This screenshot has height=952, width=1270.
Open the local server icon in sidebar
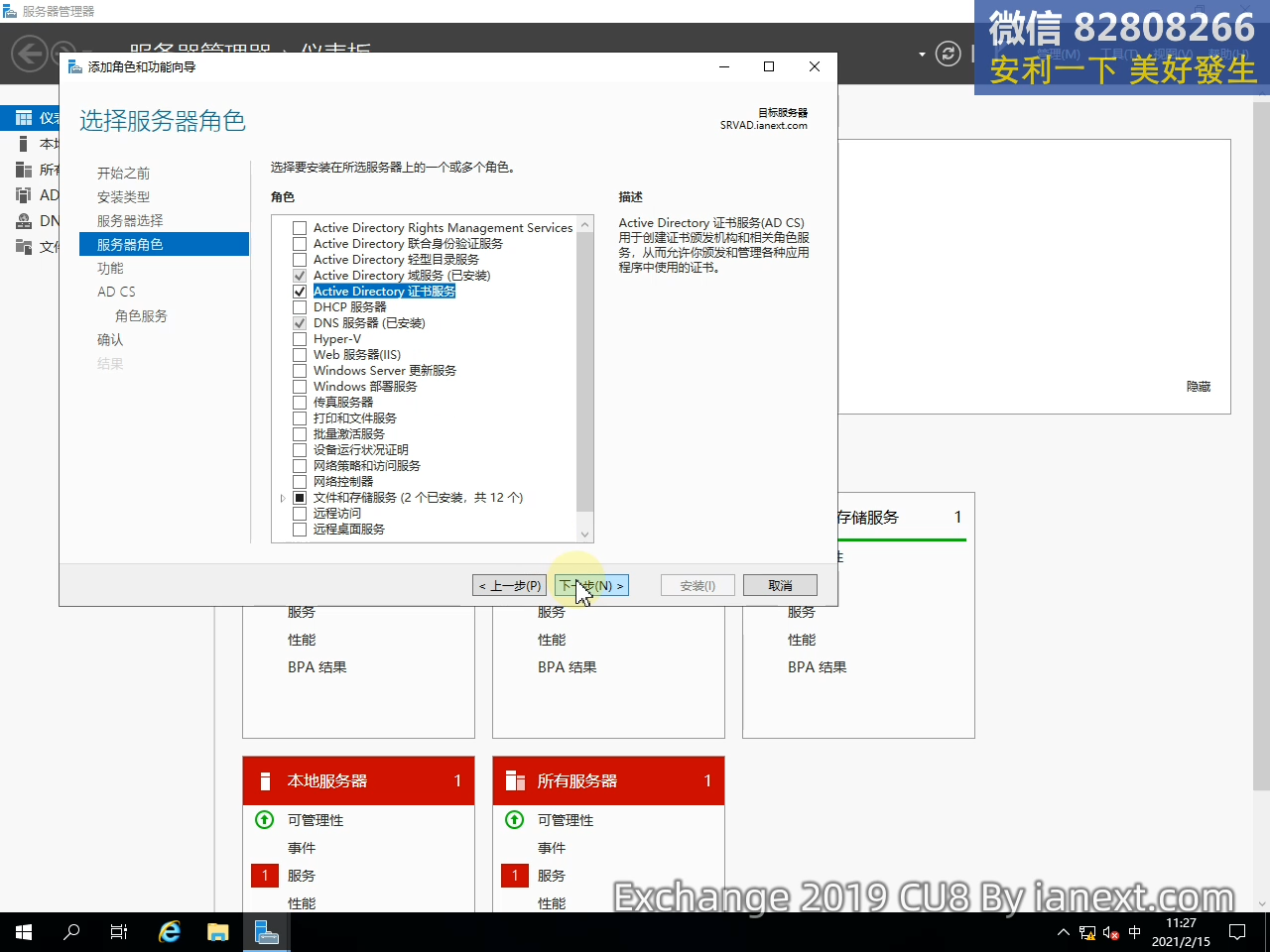click(x=24, y=144)
